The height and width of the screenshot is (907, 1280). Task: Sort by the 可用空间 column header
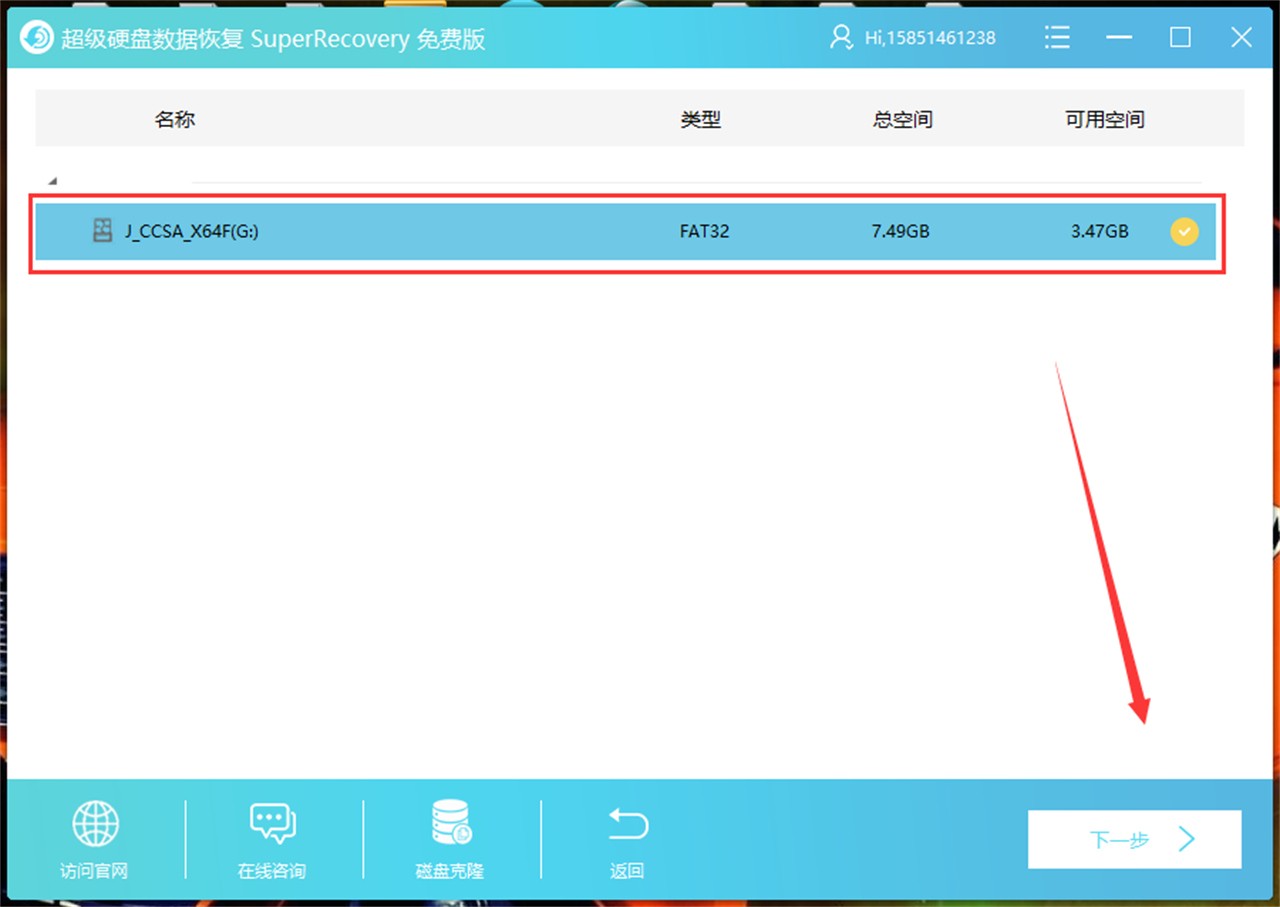1104,119
